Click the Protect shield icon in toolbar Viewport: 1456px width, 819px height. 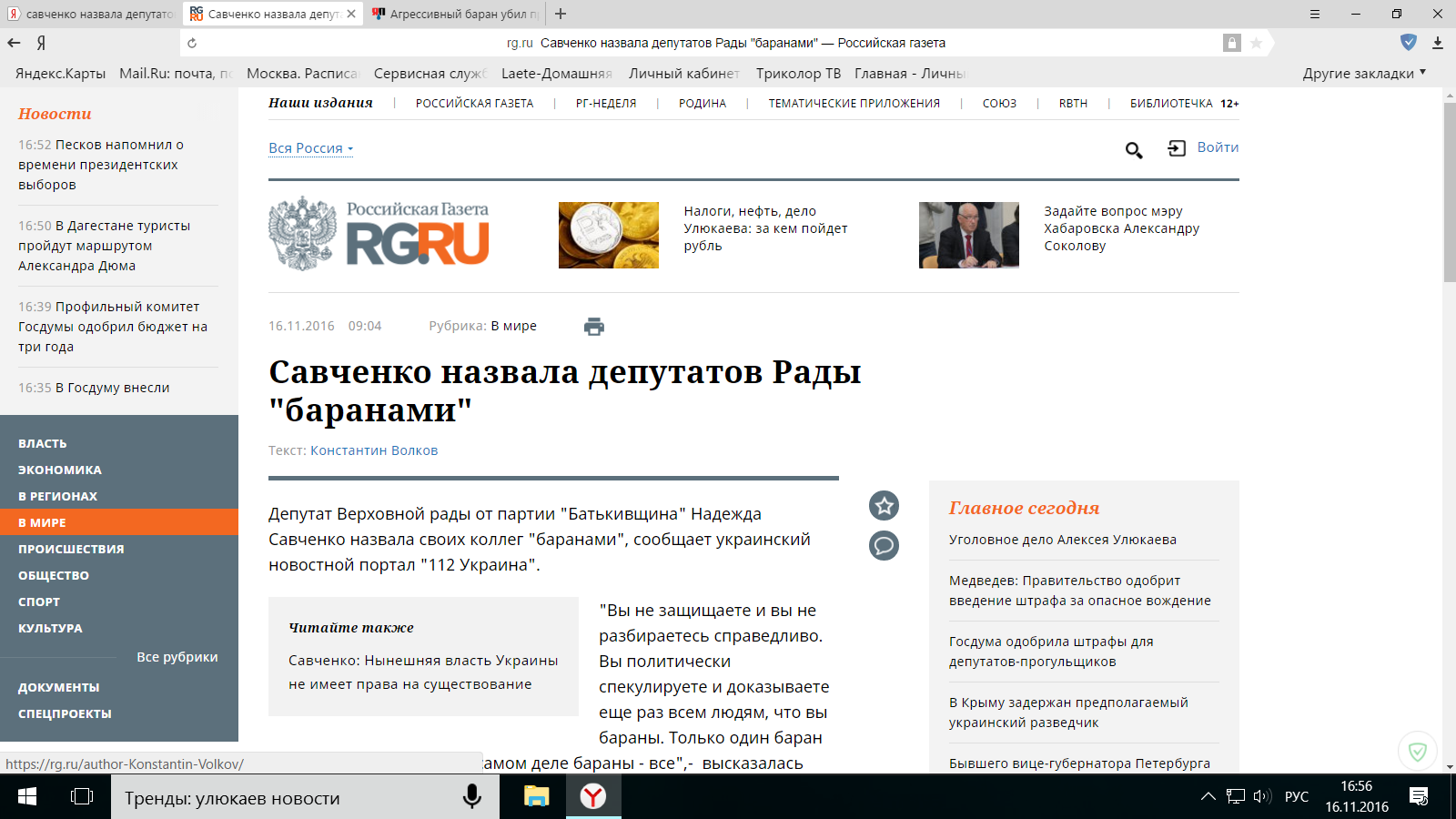pyautogui.click(x=1408, y=42)
